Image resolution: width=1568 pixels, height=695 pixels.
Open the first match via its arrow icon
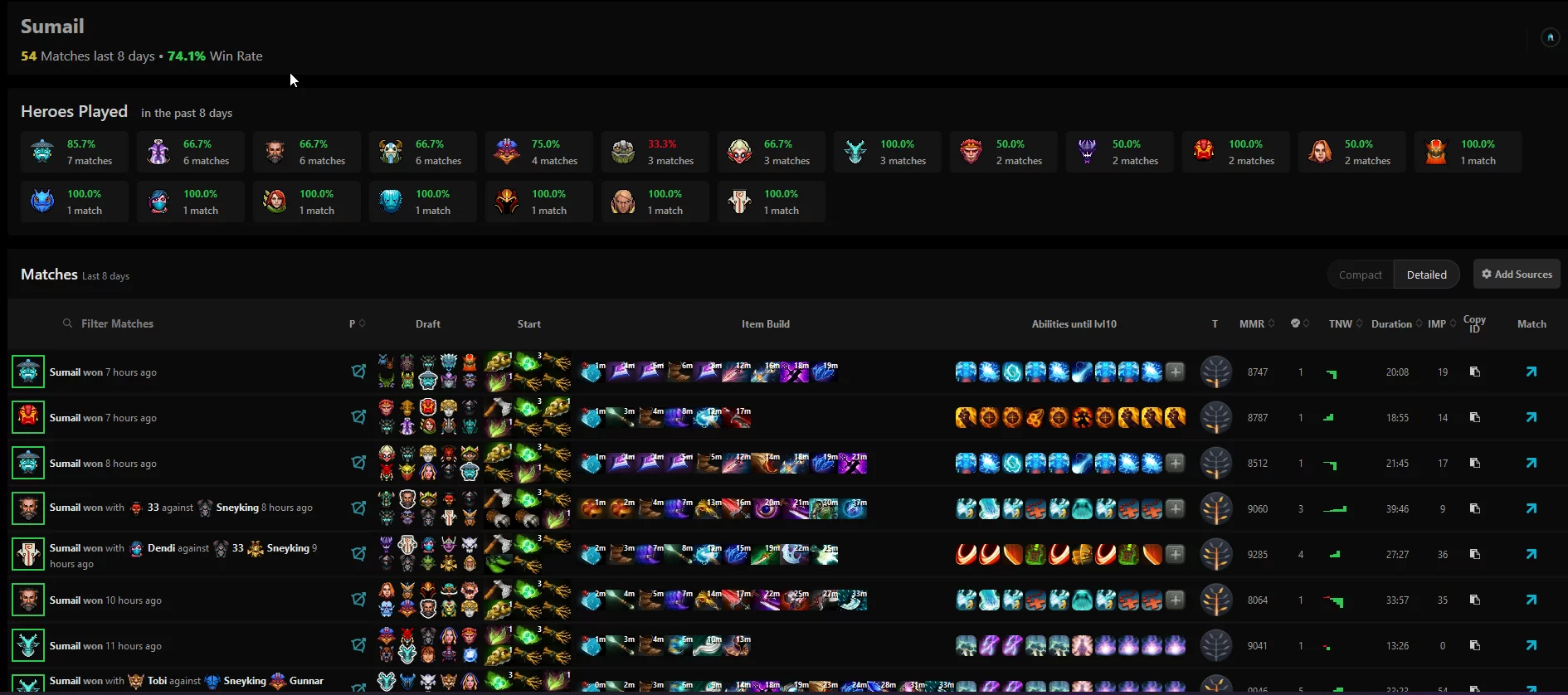click(1531, 372)
